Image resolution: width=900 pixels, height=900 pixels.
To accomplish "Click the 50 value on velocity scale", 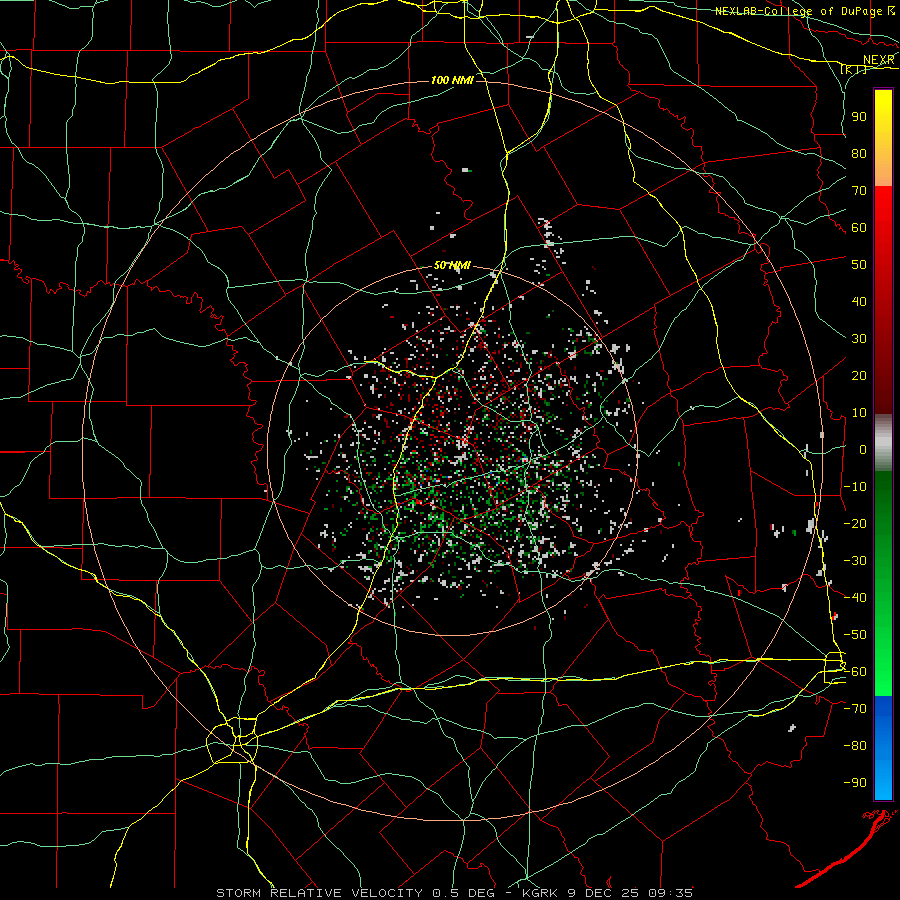I will (859, 265).
